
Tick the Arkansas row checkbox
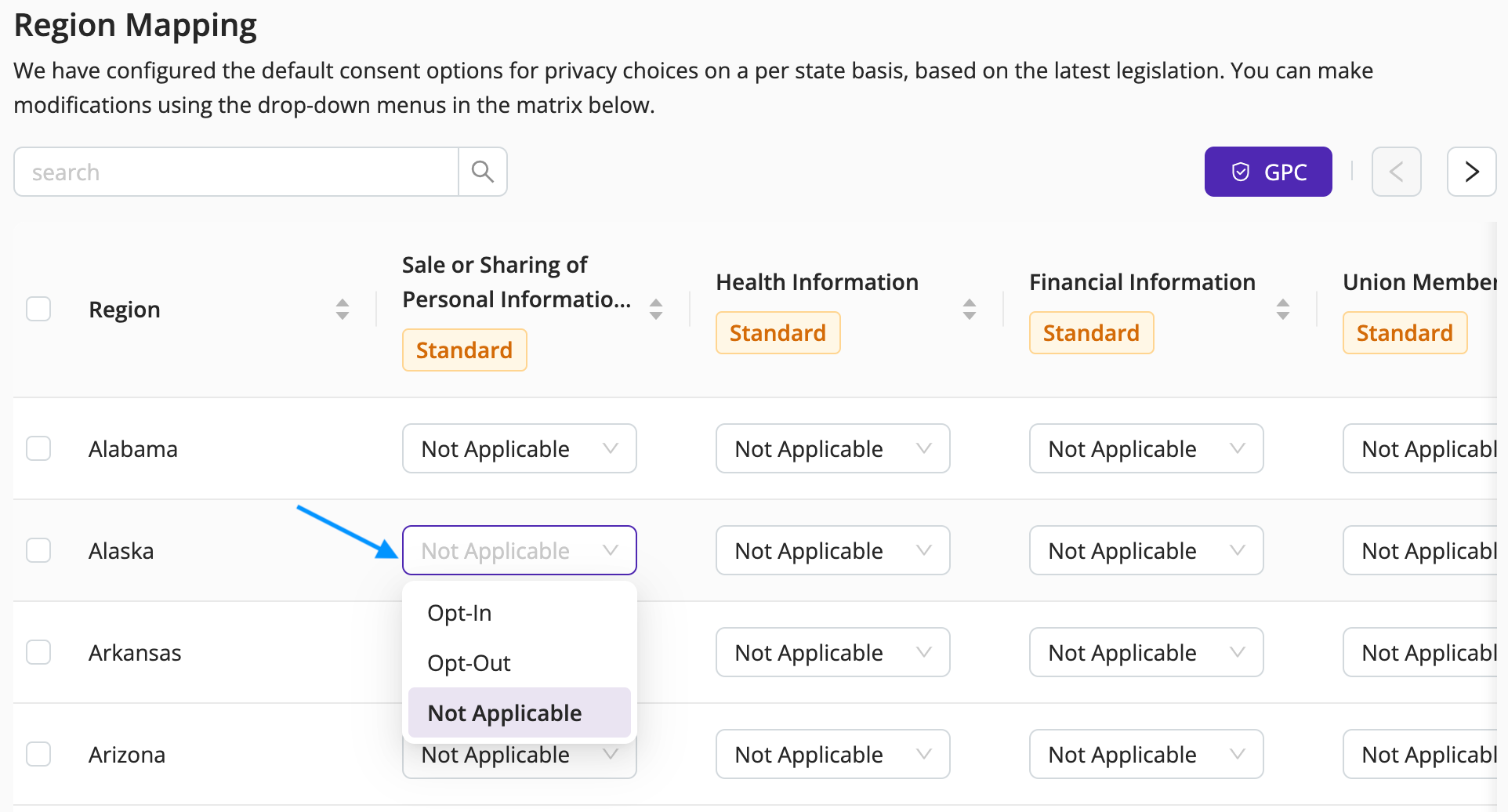pos(38,652)
